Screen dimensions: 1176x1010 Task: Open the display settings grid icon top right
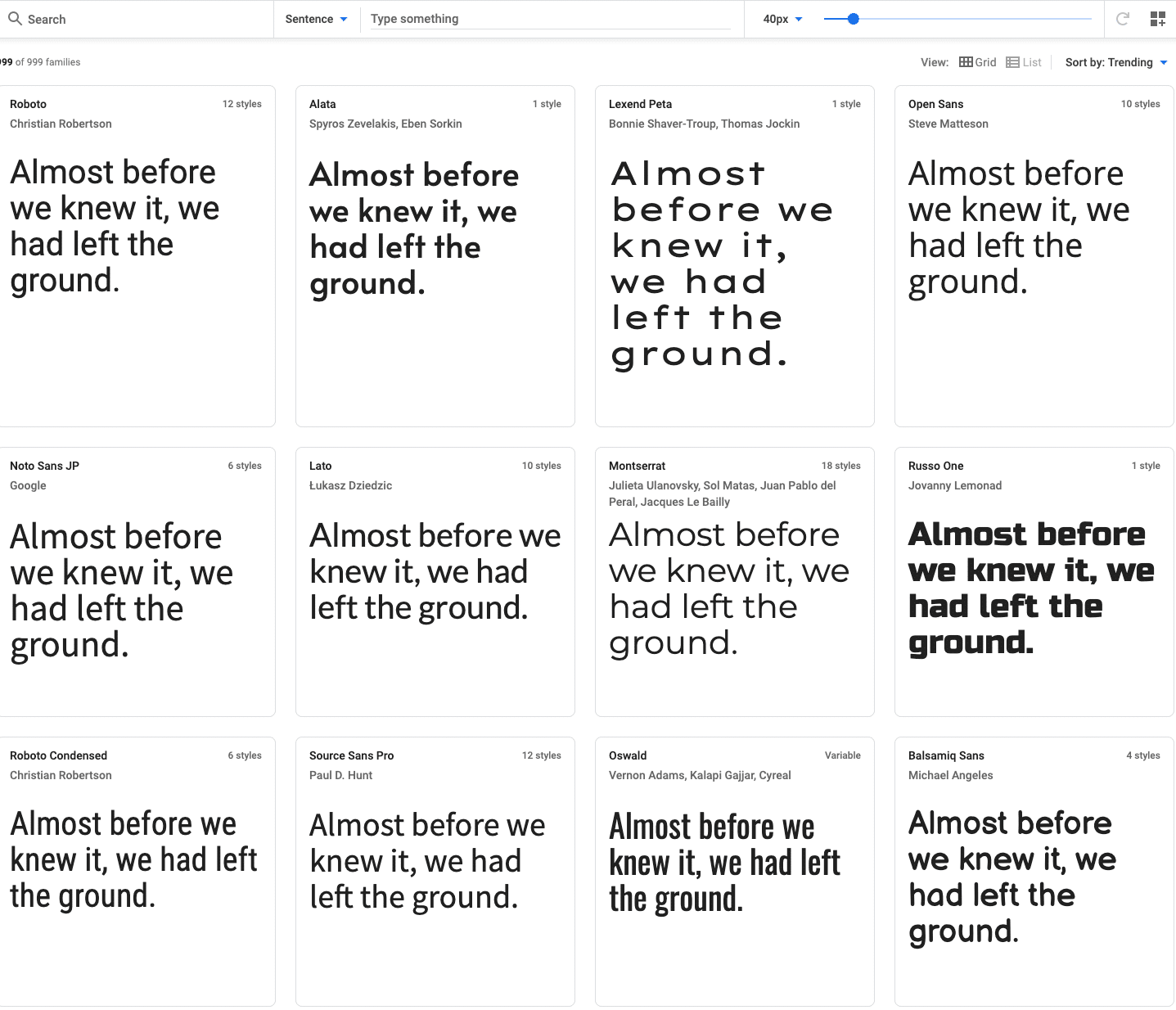[x=1158, y=19]
